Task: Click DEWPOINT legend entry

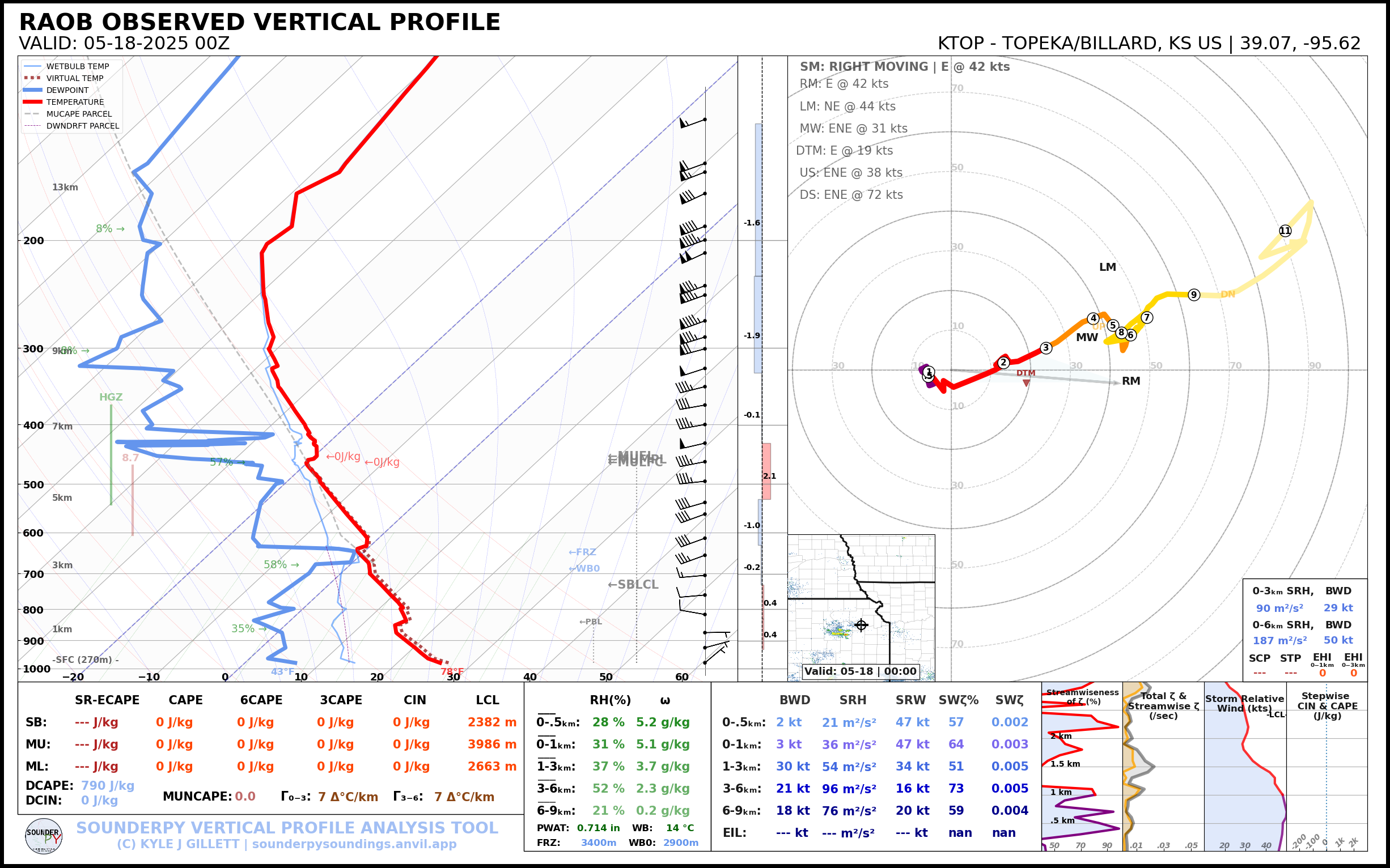Action: click(67, 90)
